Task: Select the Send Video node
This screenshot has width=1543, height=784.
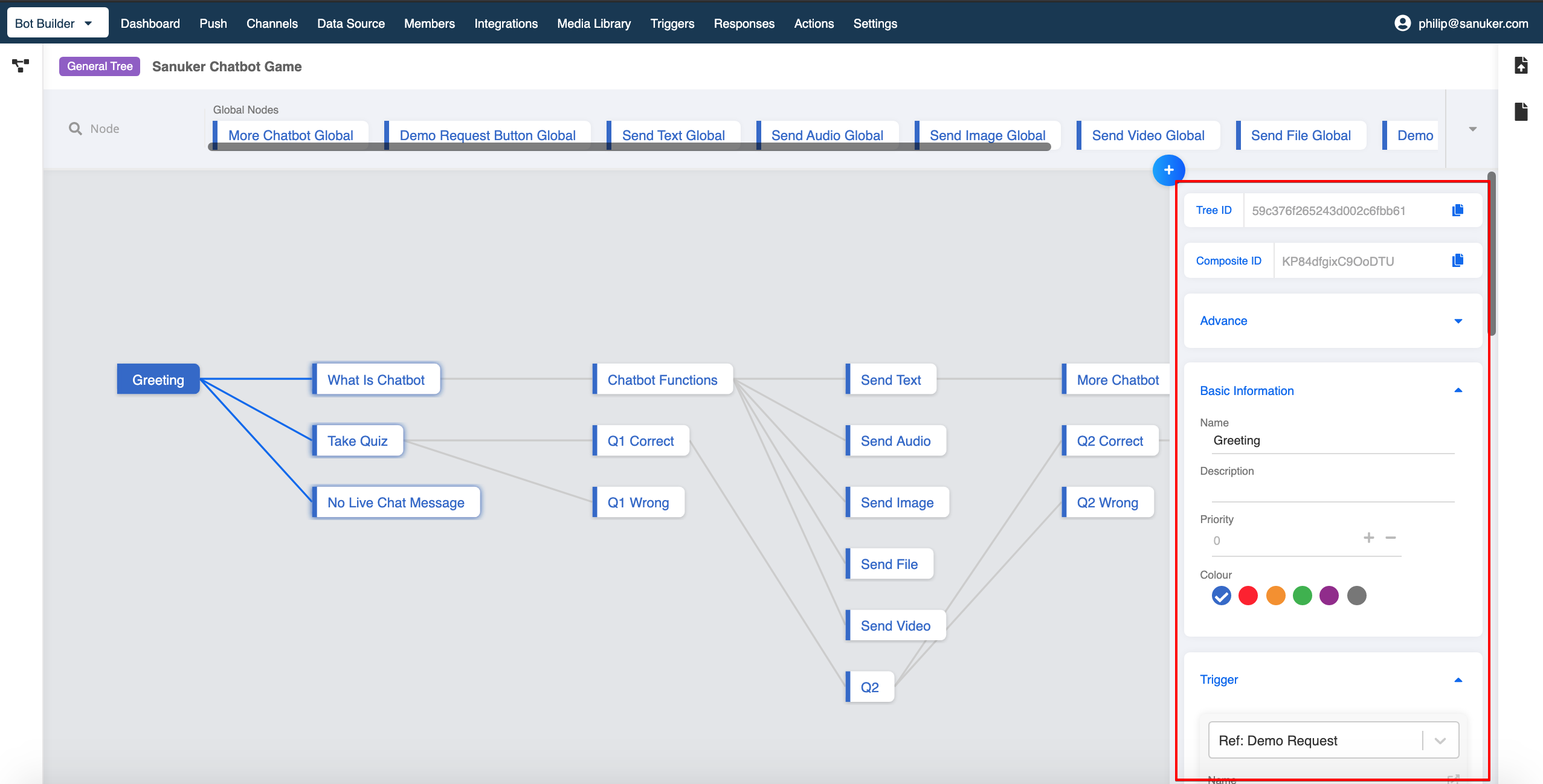Action: coord(895,626)
